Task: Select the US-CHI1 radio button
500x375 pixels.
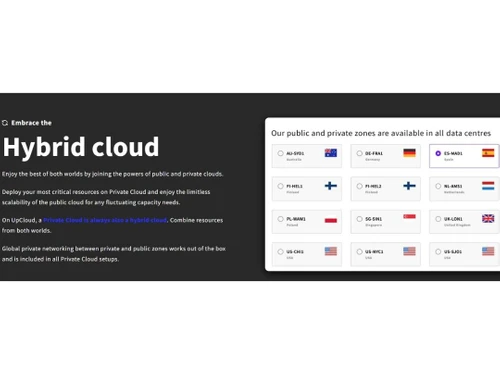Action: point(280,252)
